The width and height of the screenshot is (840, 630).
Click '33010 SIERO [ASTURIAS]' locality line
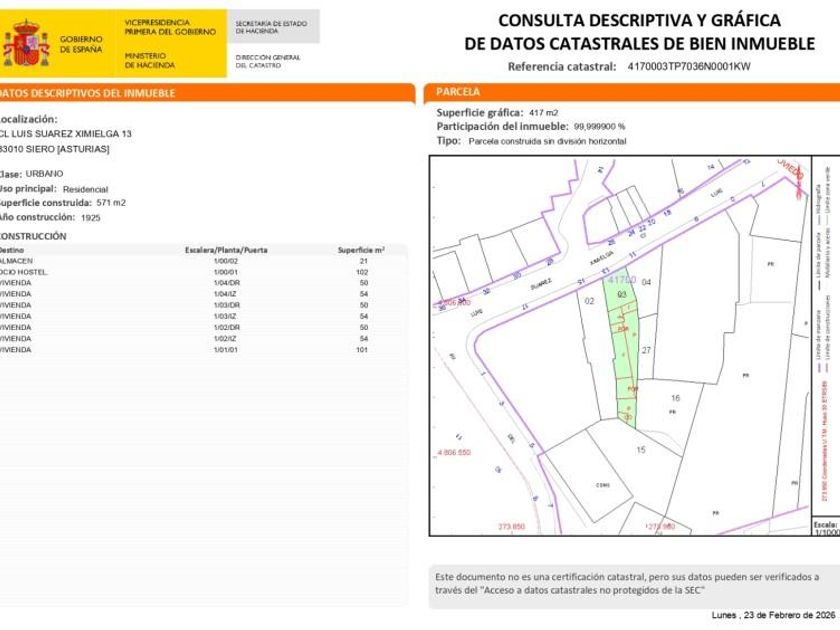[55, 149]
